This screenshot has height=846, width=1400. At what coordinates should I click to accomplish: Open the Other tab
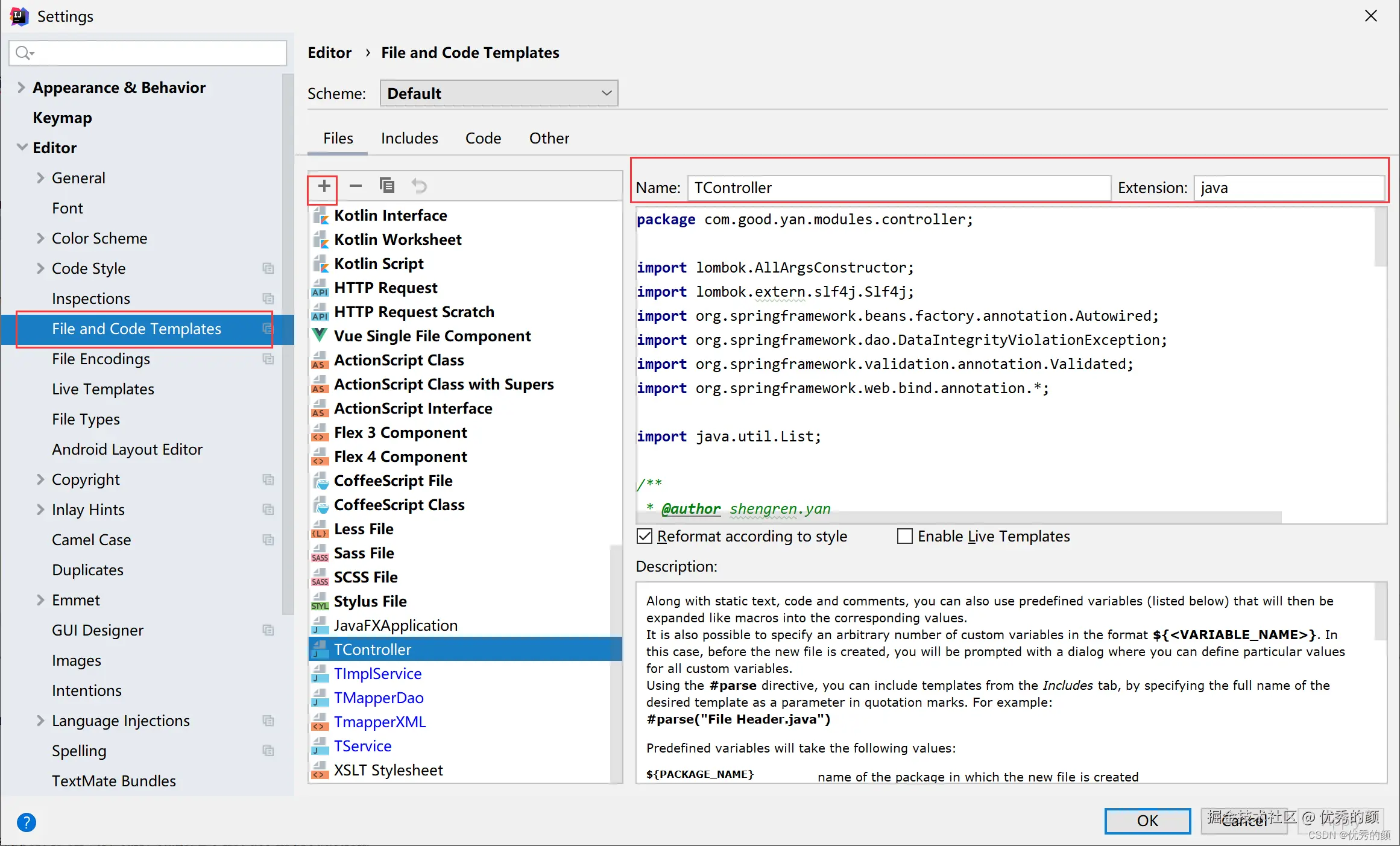[x=549, y=138]
